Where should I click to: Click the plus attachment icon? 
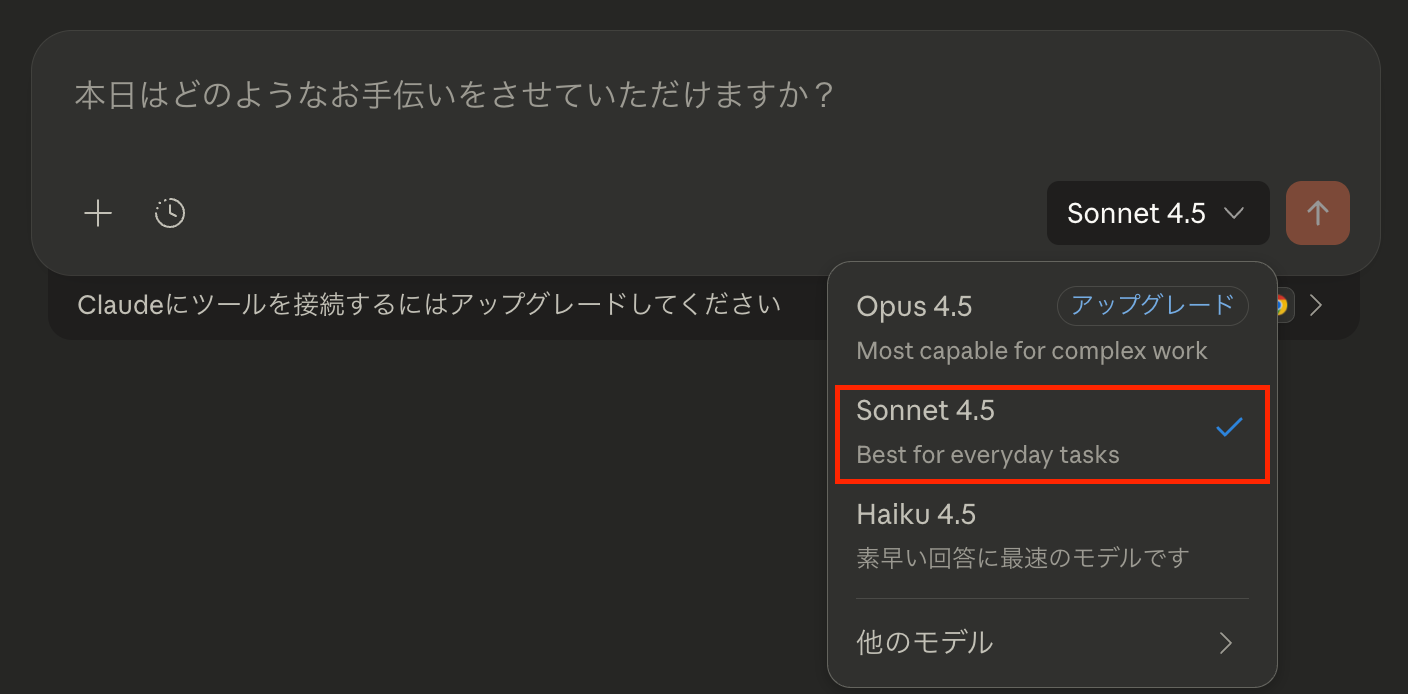(98, 213)
